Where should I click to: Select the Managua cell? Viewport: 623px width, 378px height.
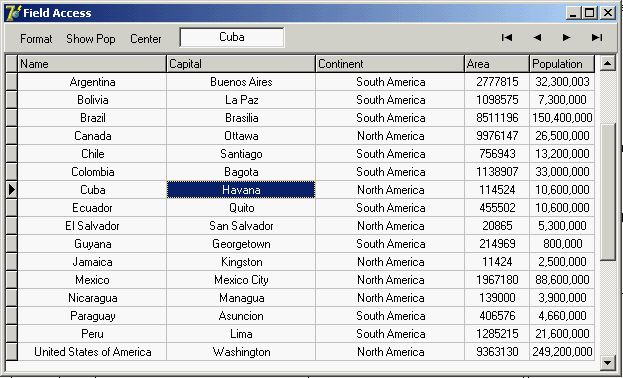pyautogui.click(x=241, y=298)
